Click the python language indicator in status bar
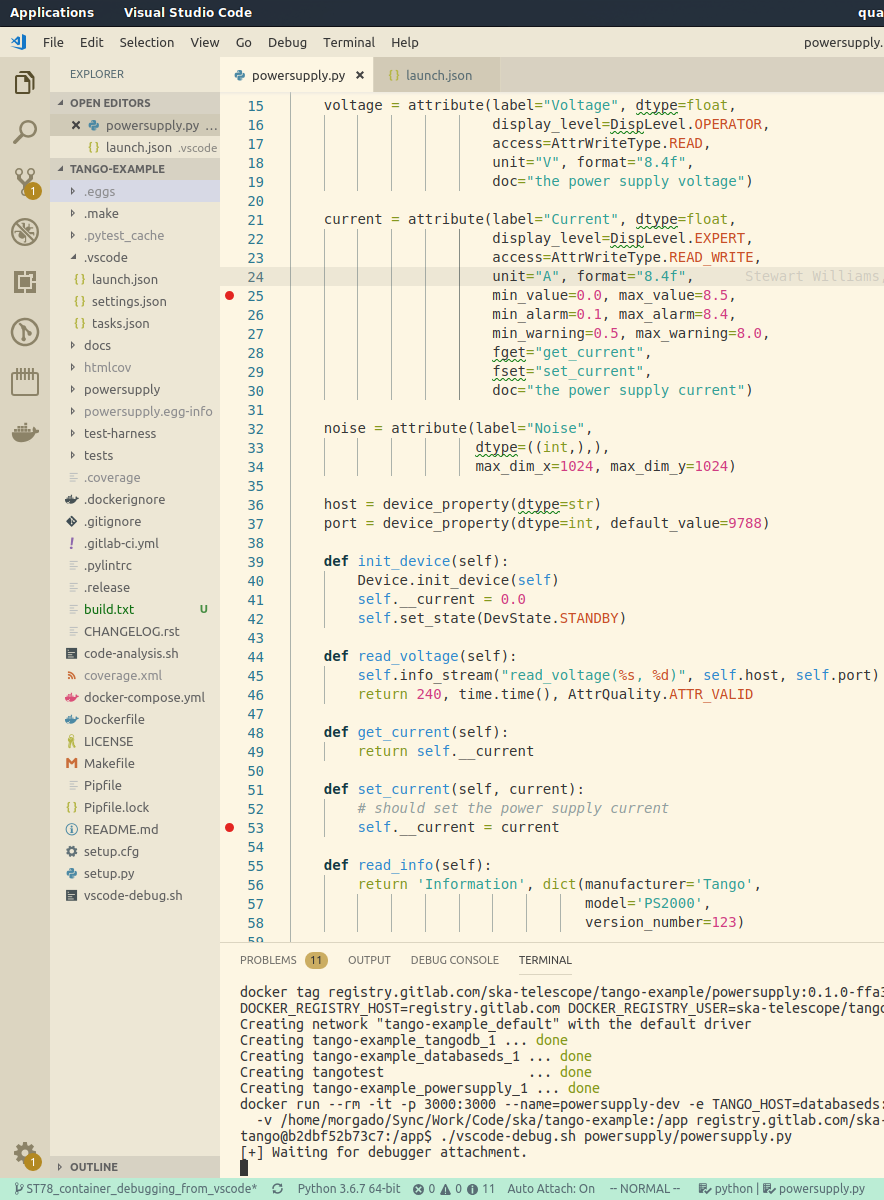The width and height of the screenshot is (884, 1200). click(x=725, y=1189)
